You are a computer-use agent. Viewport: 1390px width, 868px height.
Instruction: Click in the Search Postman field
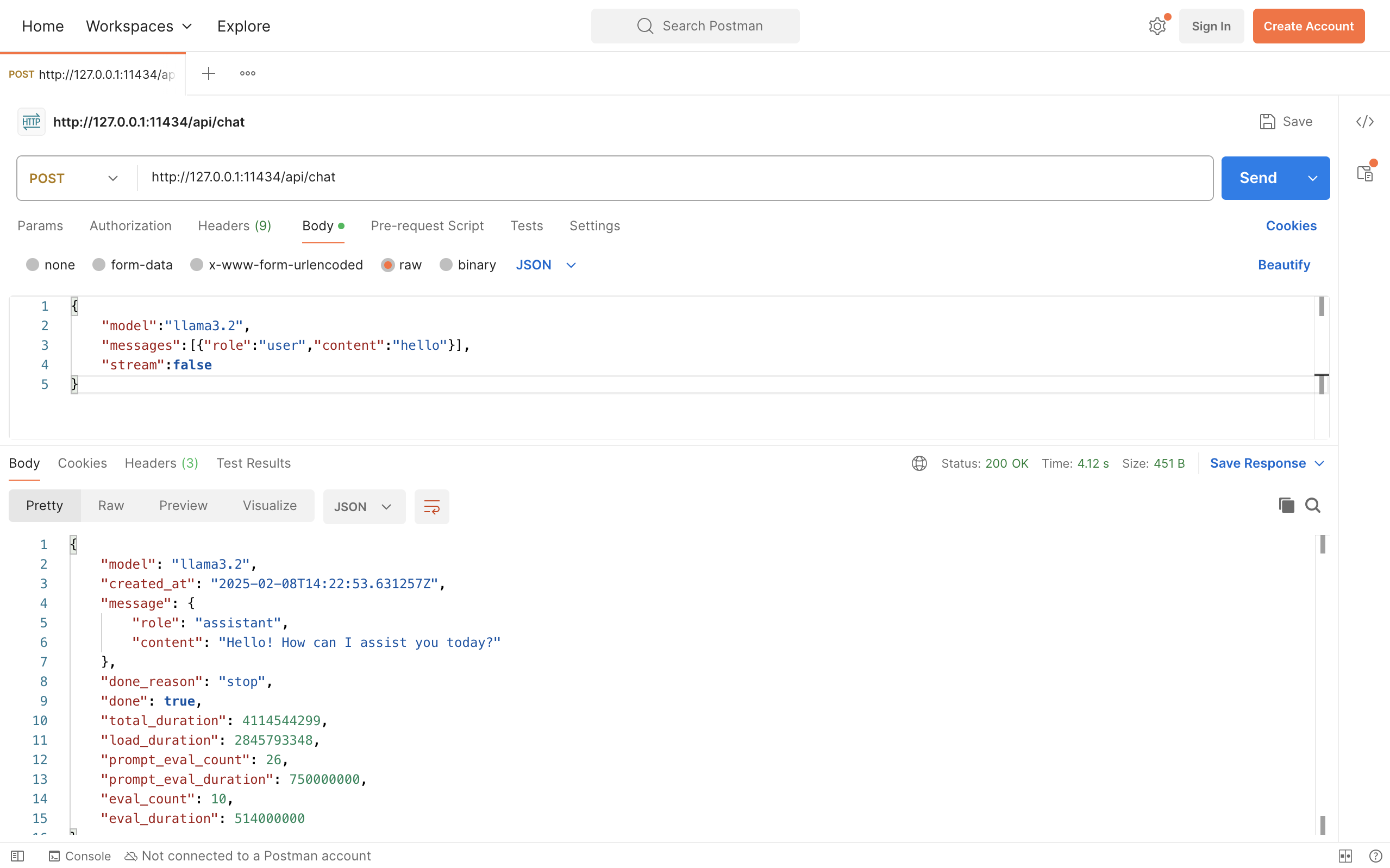(696, 26)
